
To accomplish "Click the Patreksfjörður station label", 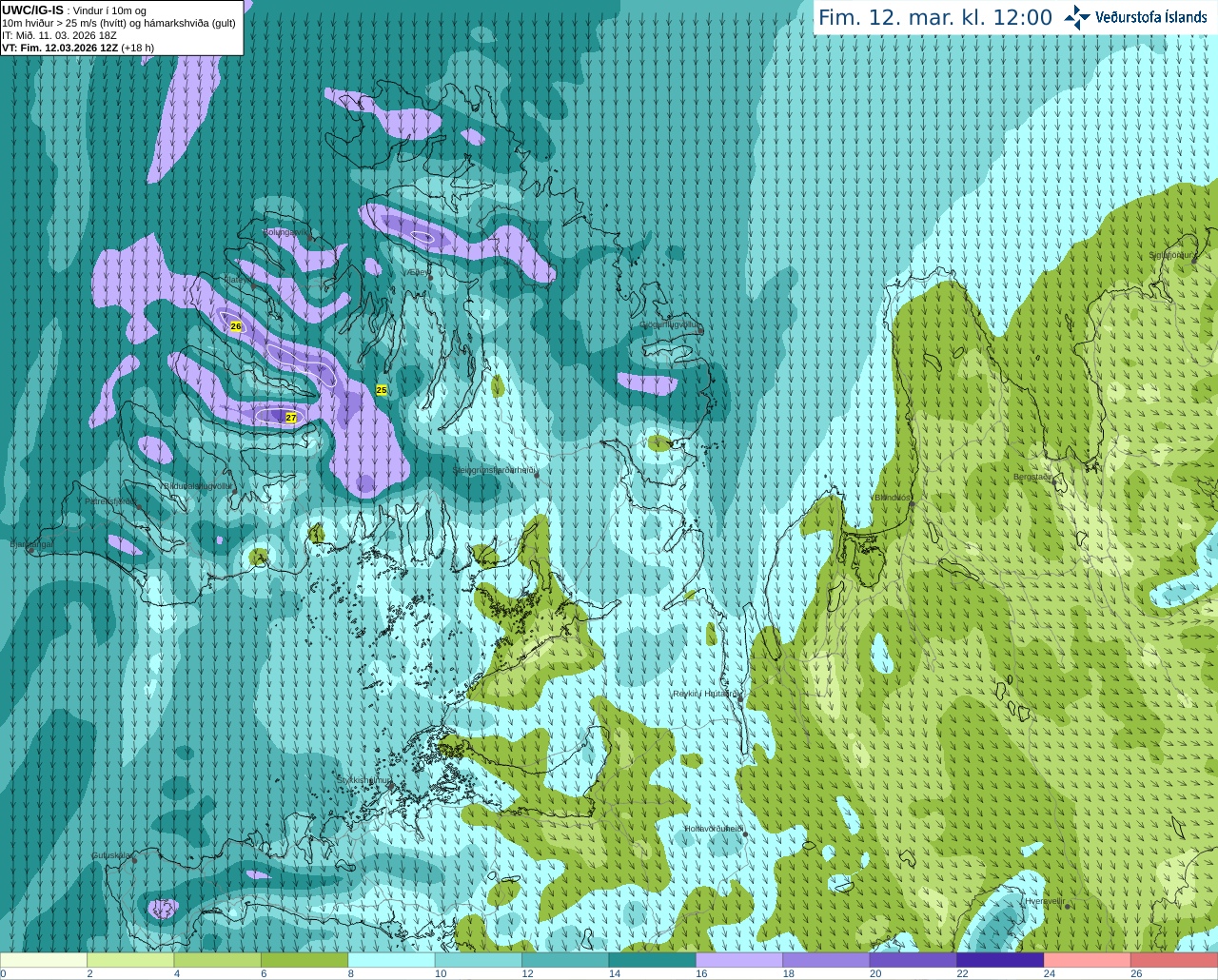I will (x=111, y=500).
